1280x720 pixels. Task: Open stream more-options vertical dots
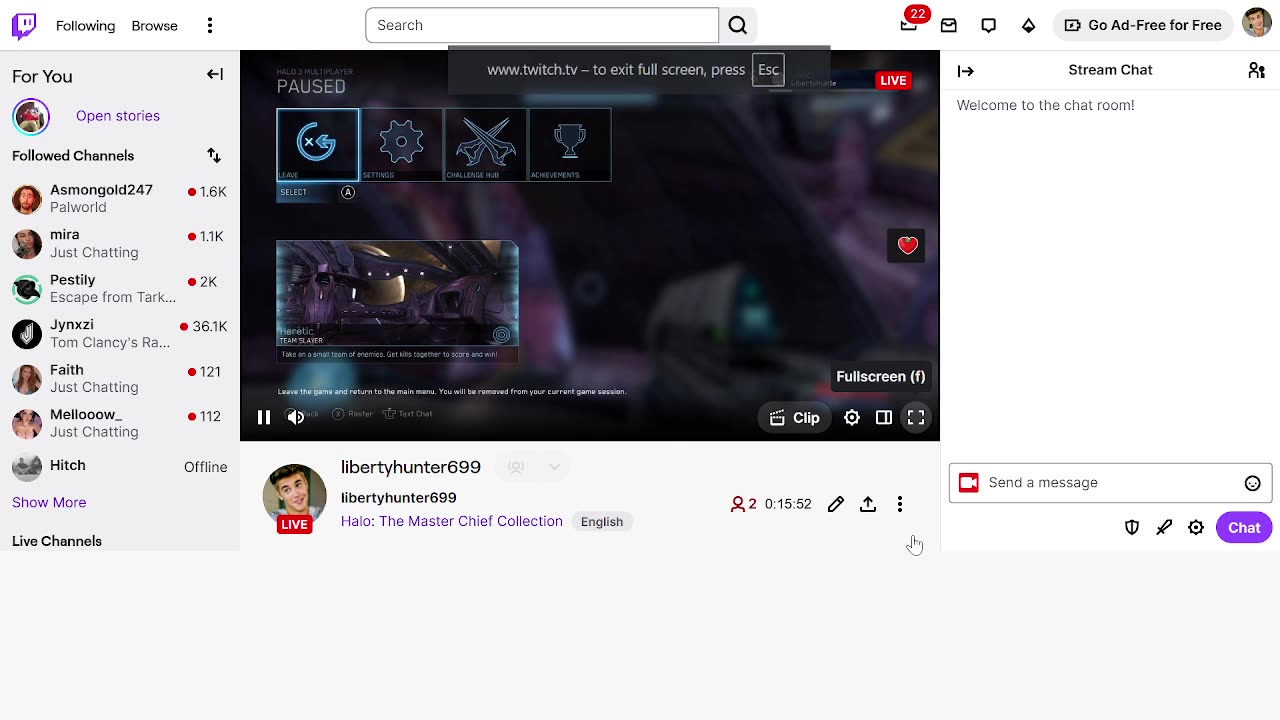click(900, 504)
